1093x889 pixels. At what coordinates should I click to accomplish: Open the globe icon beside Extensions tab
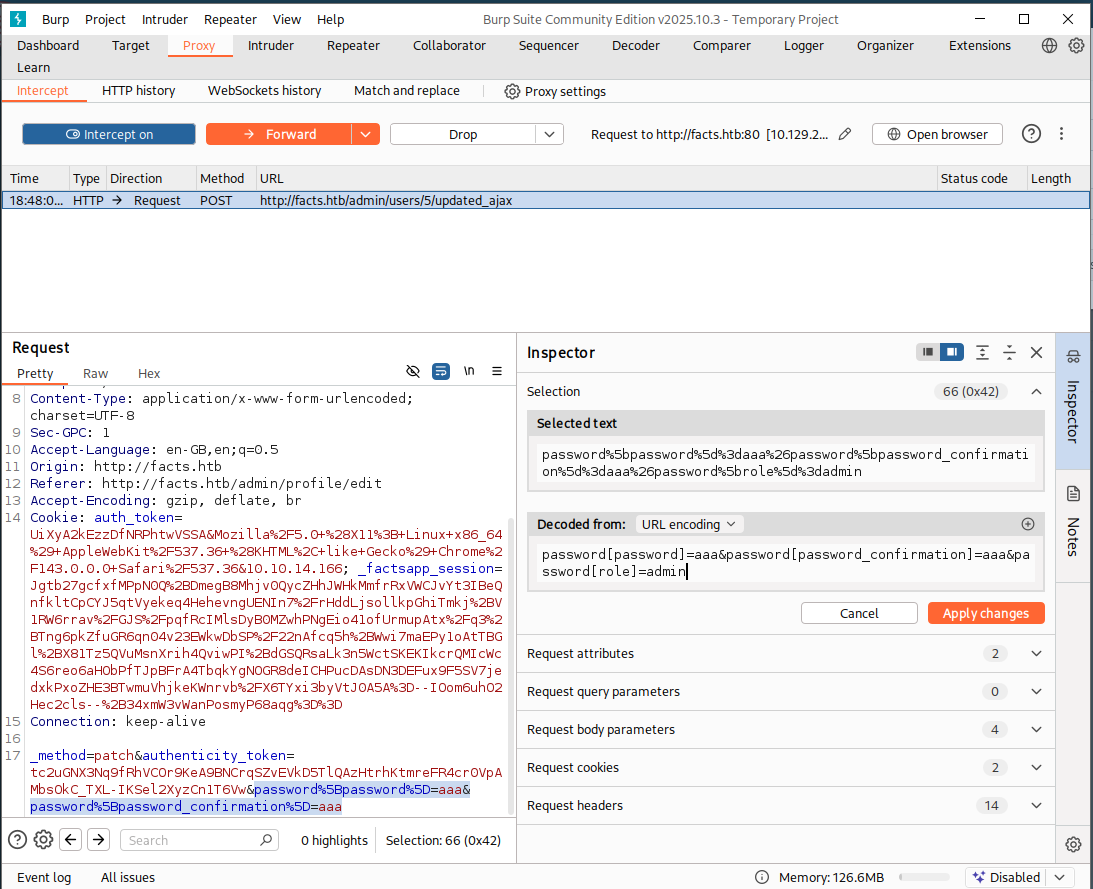[1049, 45]
